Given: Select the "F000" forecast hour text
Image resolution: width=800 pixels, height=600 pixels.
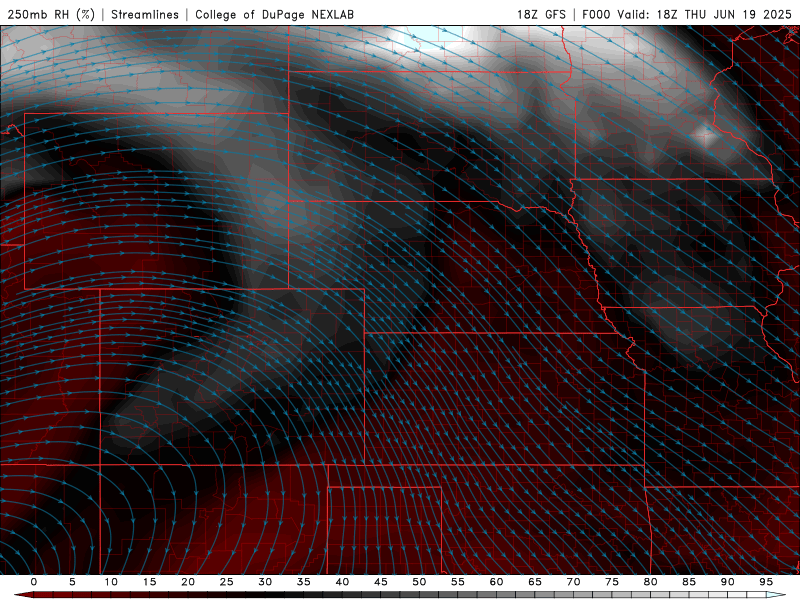Looking at the screenshot, I should click(596, 14).
